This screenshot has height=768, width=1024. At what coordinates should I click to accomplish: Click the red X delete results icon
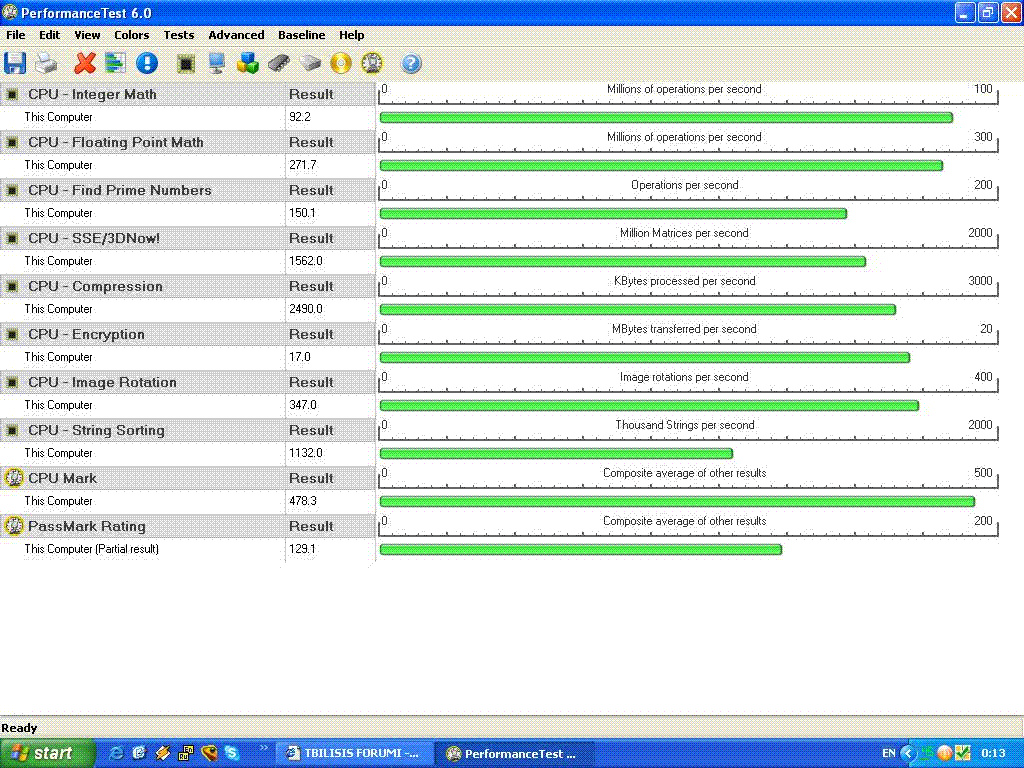click(84, 63)
